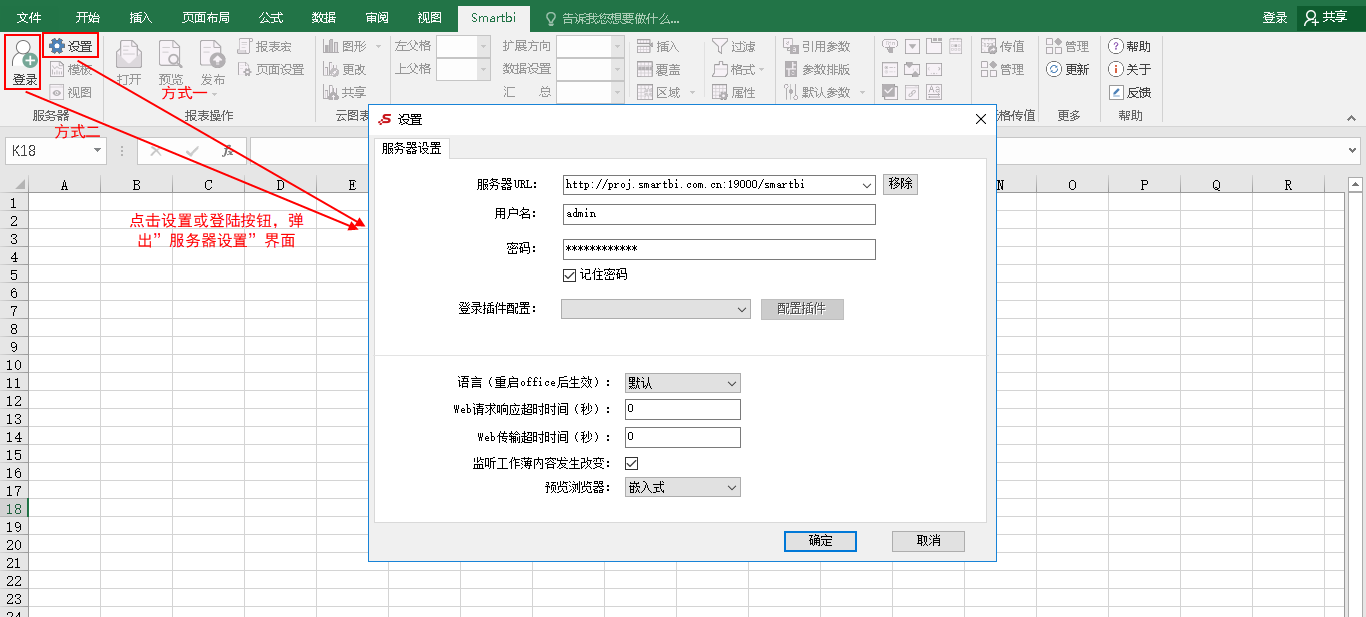Switch to the 公式 ribbon tab
Image resolution: width=1366 pixels, height=617 pixels.
(x=271, y=18)
